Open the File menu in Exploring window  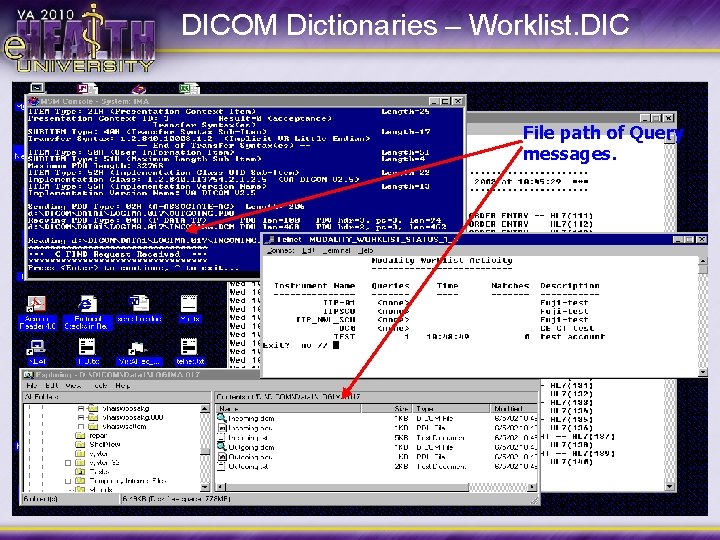[32, 385]
